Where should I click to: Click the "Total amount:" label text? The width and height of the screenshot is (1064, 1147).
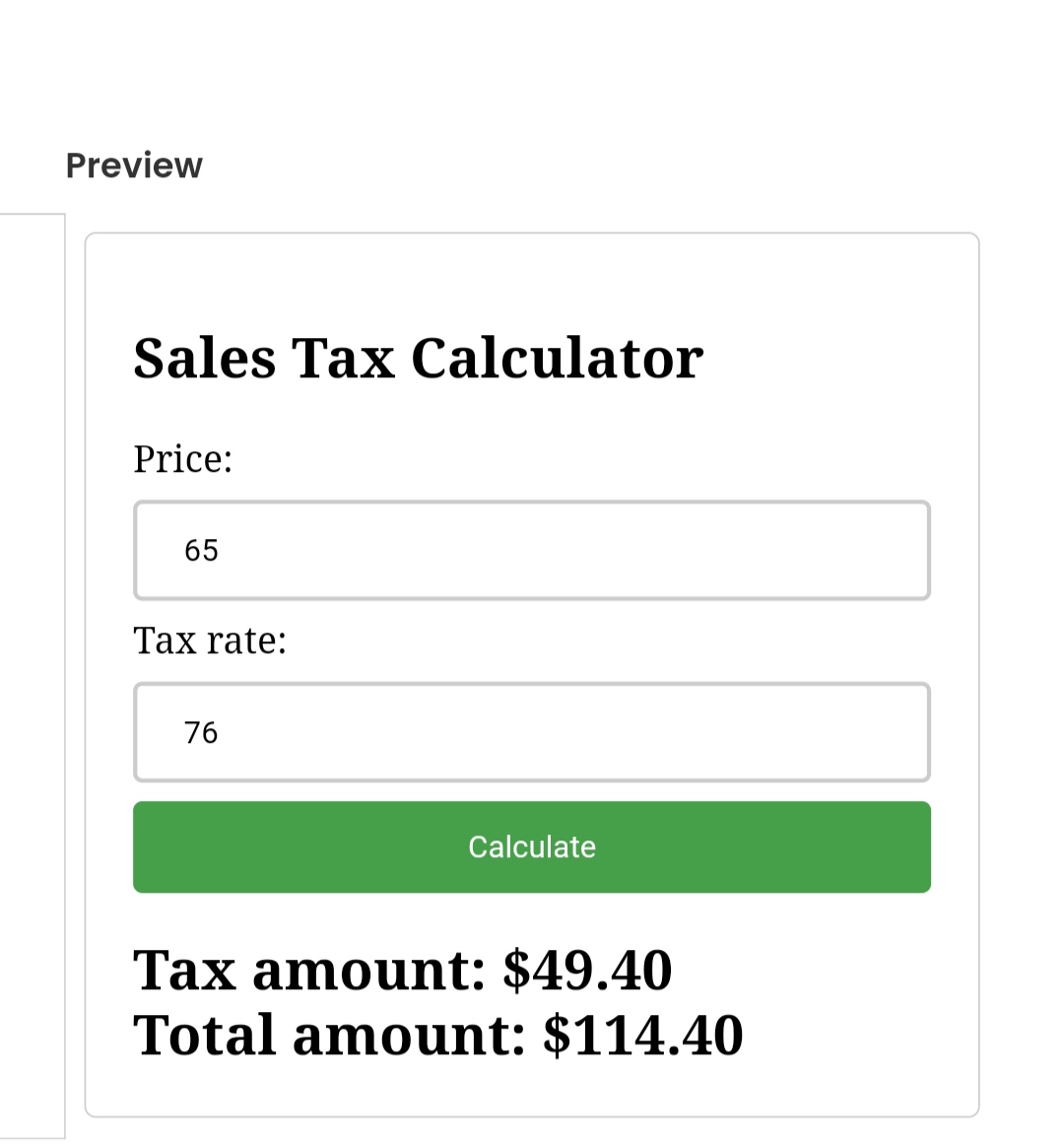329,1036
